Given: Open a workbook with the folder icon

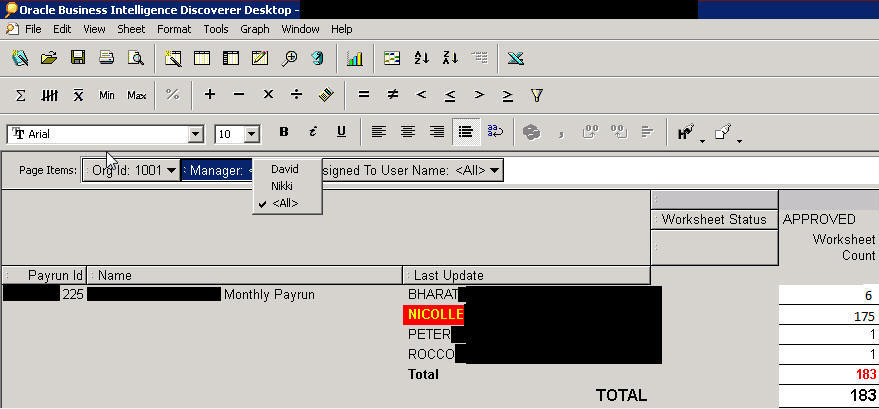Looking at the screenshot, I should 49,58.
